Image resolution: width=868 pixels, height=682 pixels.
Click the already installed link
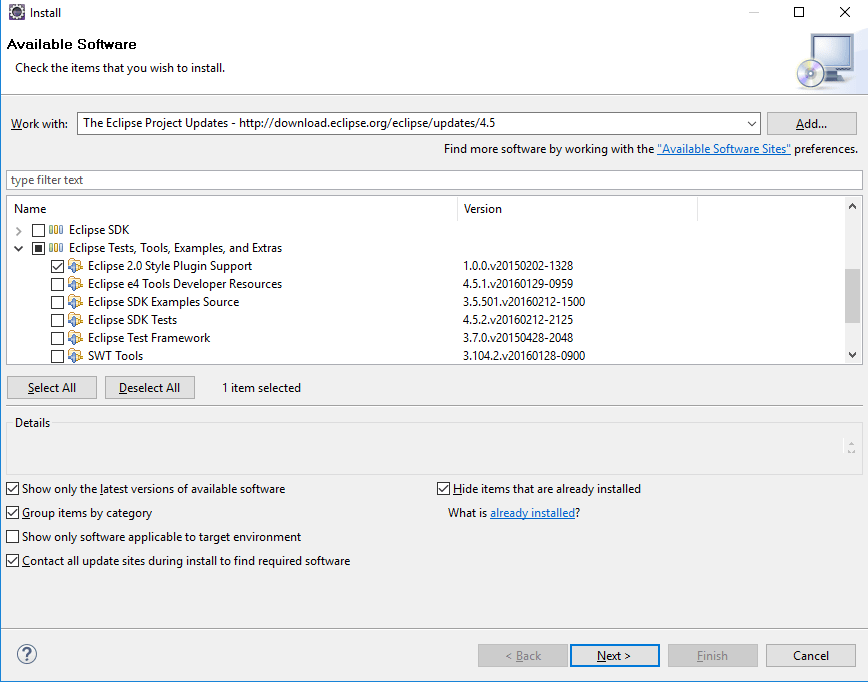[532, 513]
